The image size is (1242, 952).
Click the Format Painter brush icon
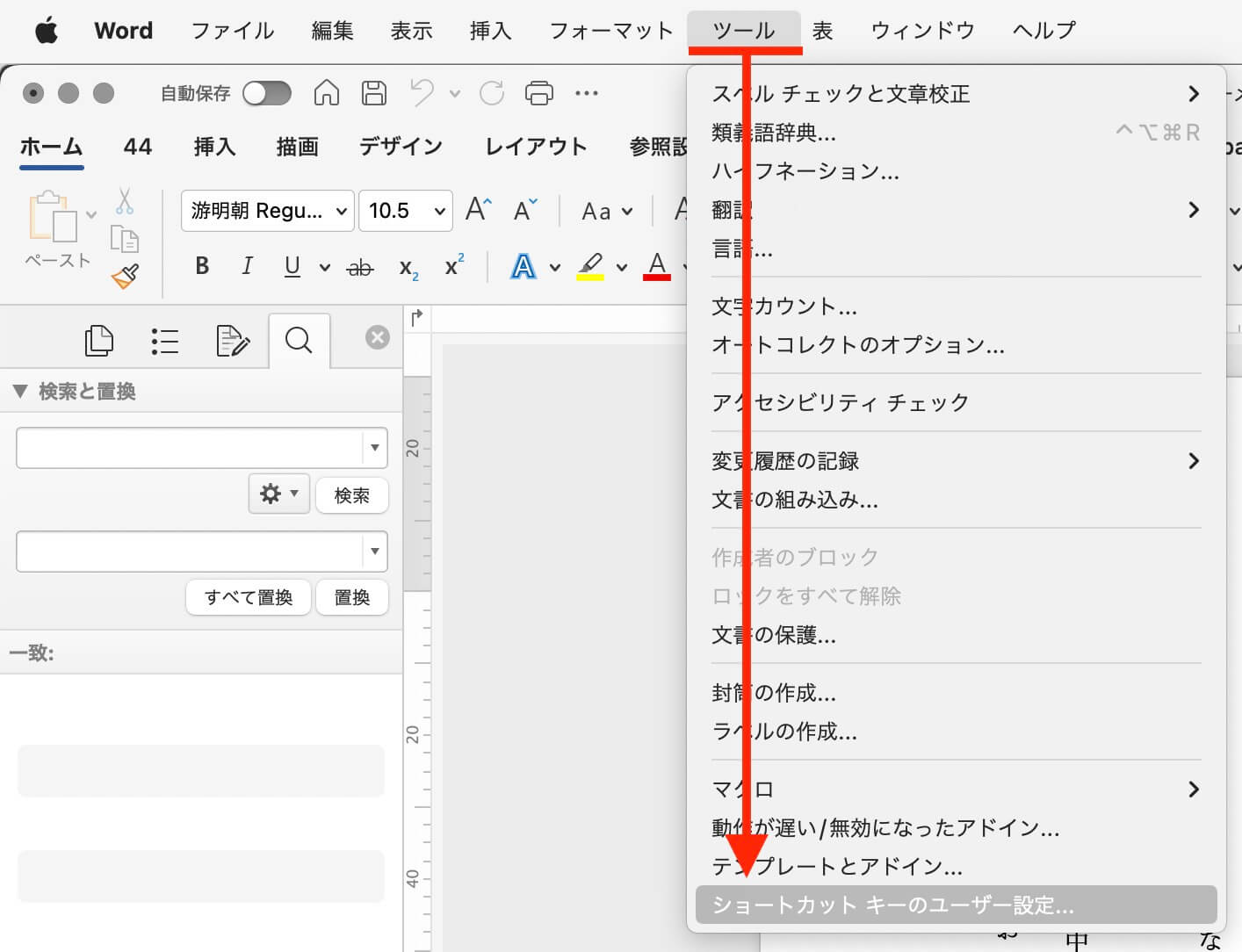126,277
